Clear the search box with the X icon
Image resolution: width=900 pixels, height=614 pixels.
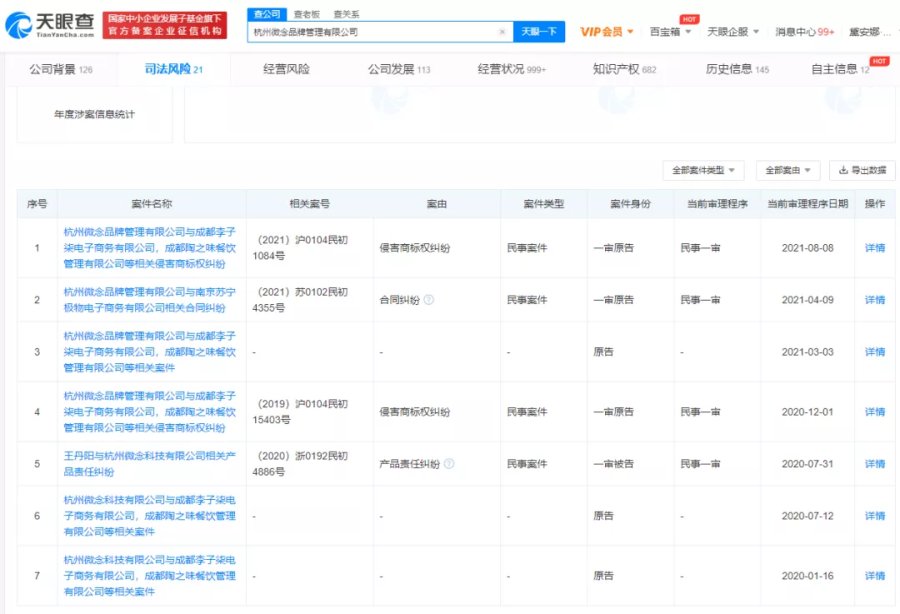502,32
